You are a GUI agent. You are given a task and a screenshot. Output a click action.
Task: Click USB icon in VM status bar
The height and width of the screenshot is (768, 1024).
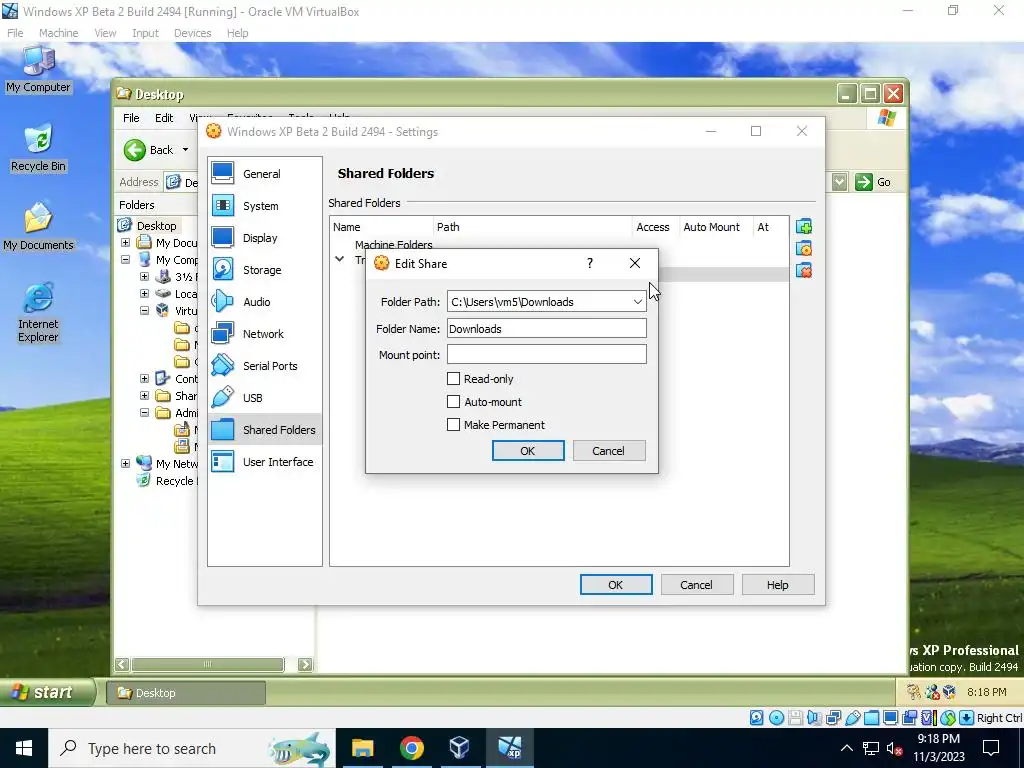tap(854, 718)
